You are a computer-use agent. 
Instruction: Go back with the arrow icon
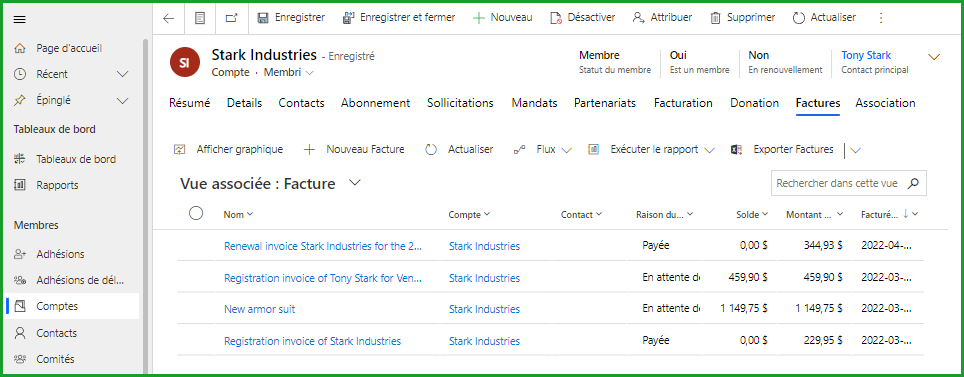168,18
